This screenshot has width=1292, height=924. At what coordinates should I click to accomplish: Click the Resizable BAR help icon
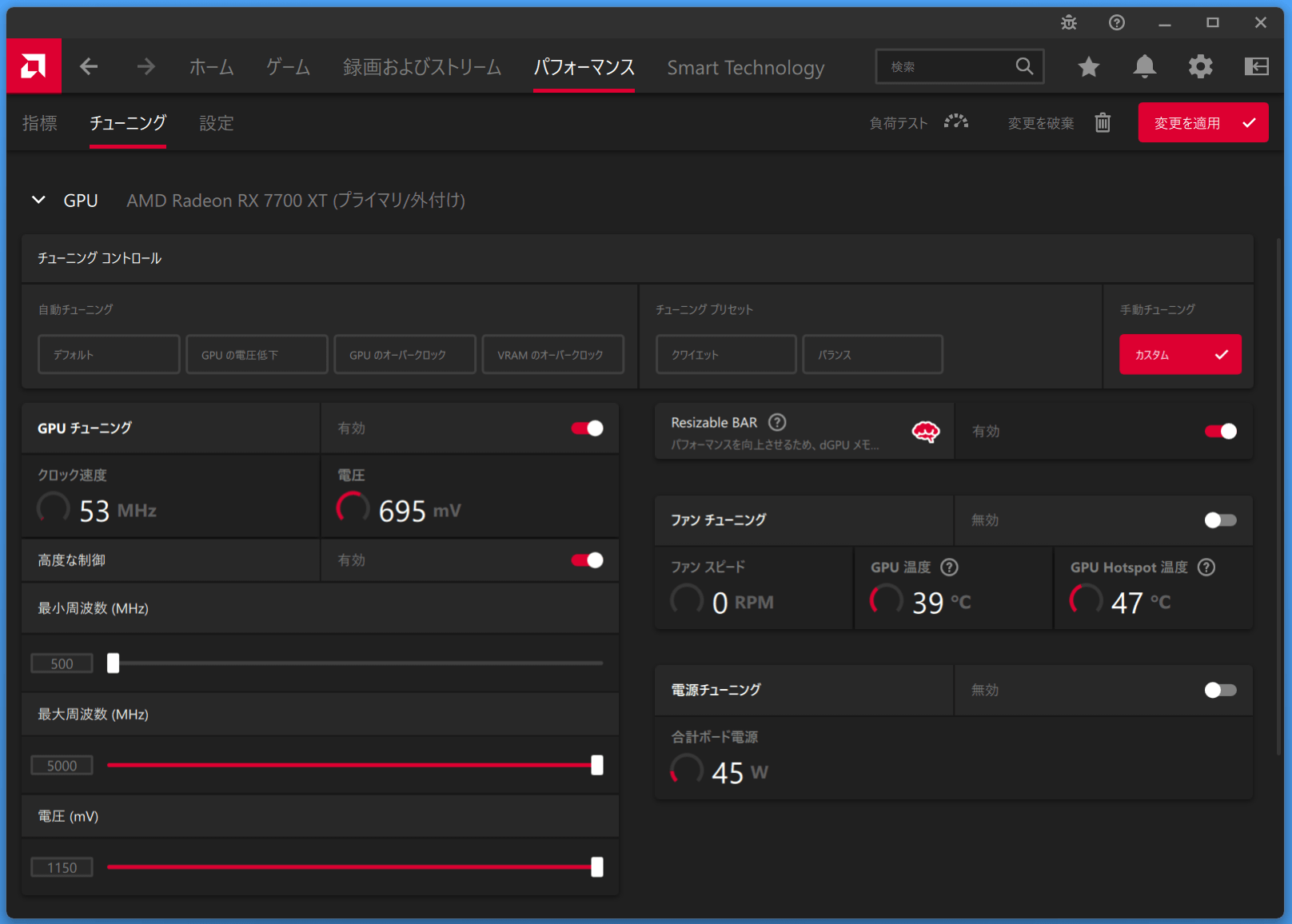(x=777, y=422)
